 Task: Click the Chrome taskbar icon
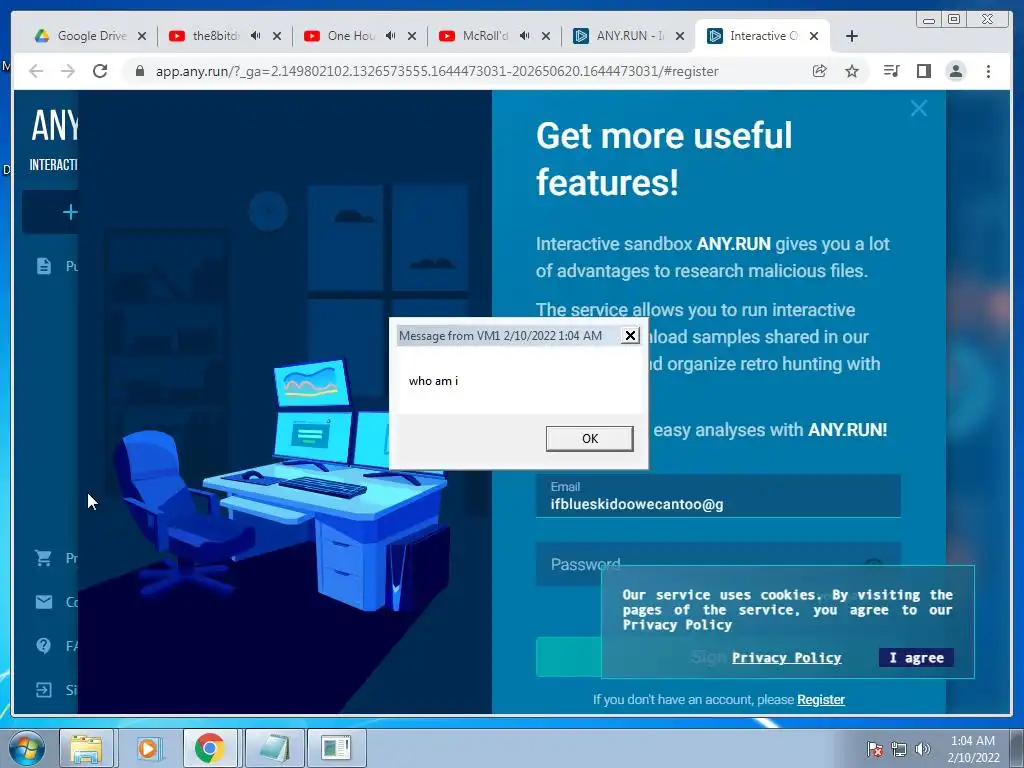210,748
